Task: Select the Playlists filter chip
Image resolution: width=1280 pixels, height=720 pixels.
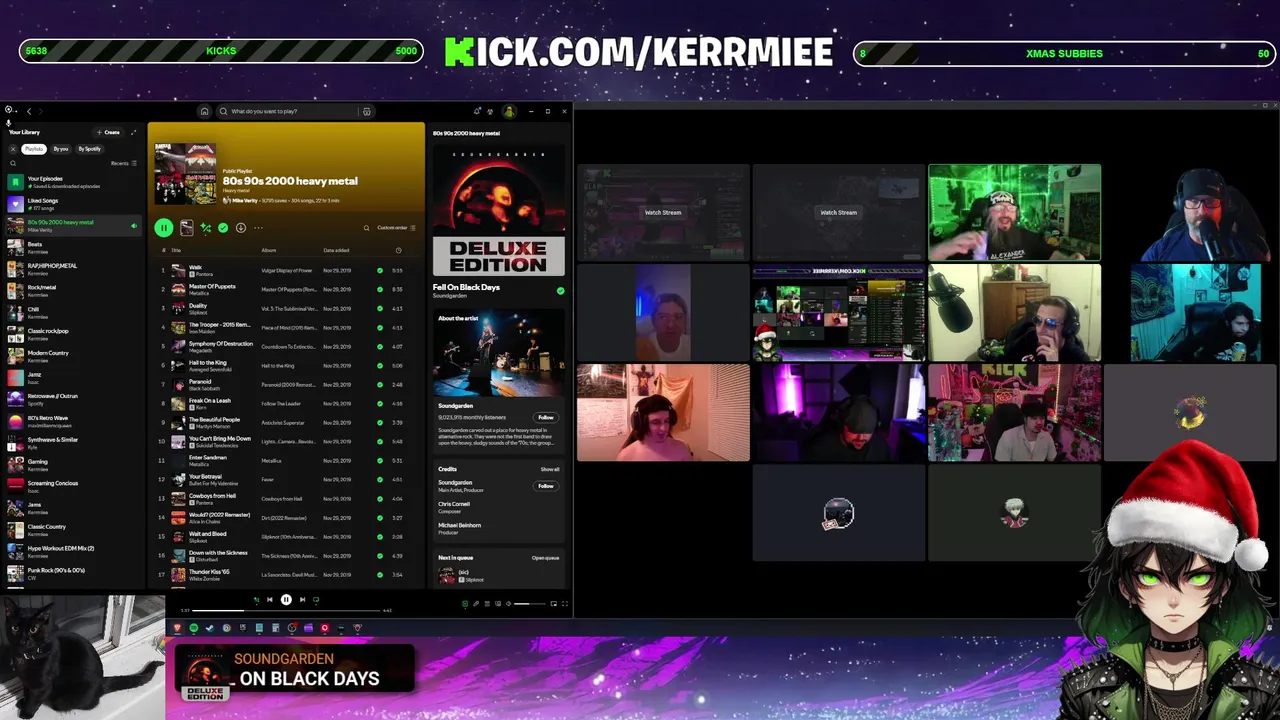Action: [x=34, y=149]
